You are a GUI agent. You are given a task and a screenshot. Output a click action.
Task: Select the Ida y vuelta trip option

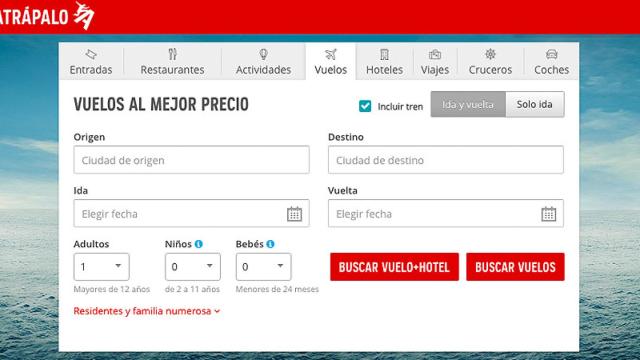(468, 104)
